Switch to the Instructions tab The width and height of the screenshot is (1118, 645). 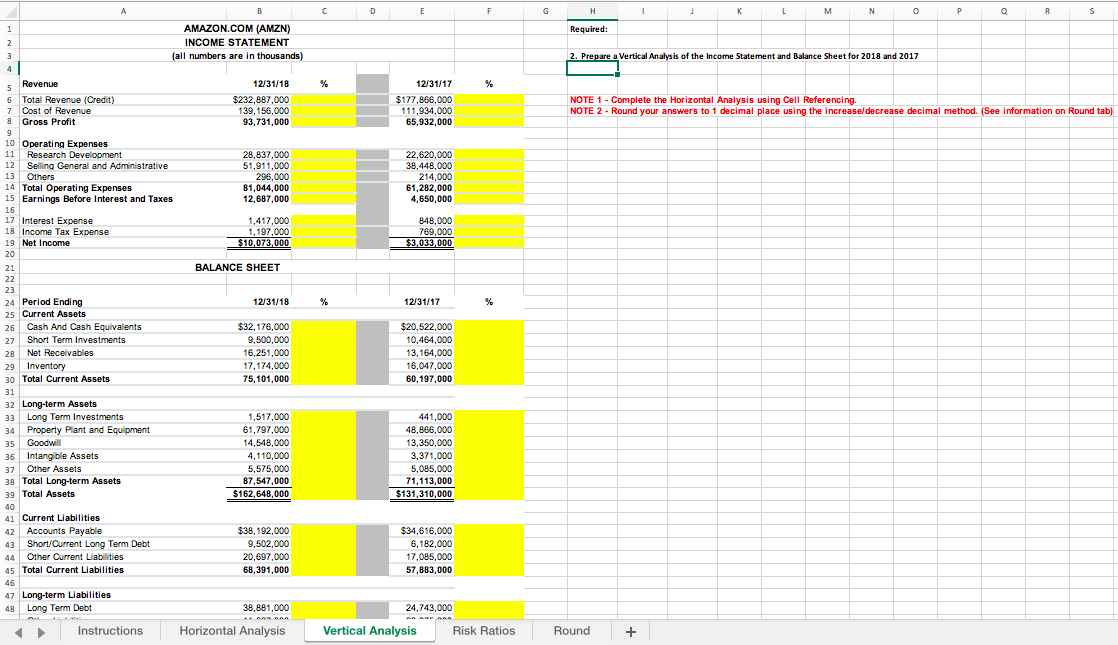[x=110, y=631]
